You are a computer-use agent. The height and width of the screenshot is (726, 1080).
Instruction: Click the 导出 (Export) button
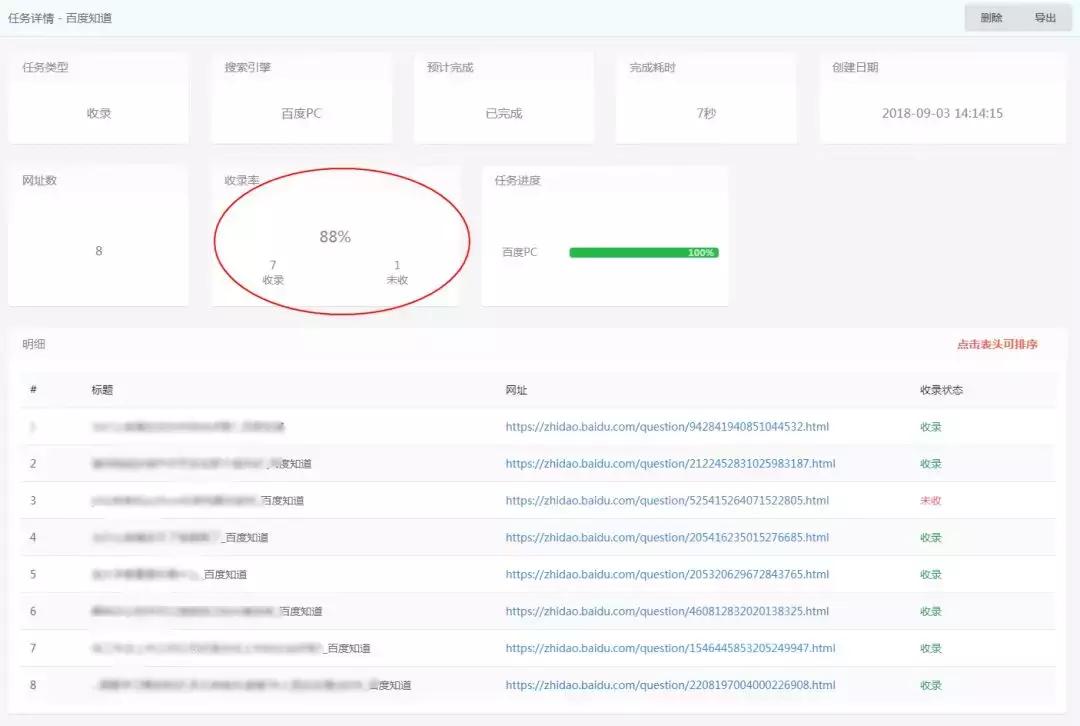(x=1046, y=17)
